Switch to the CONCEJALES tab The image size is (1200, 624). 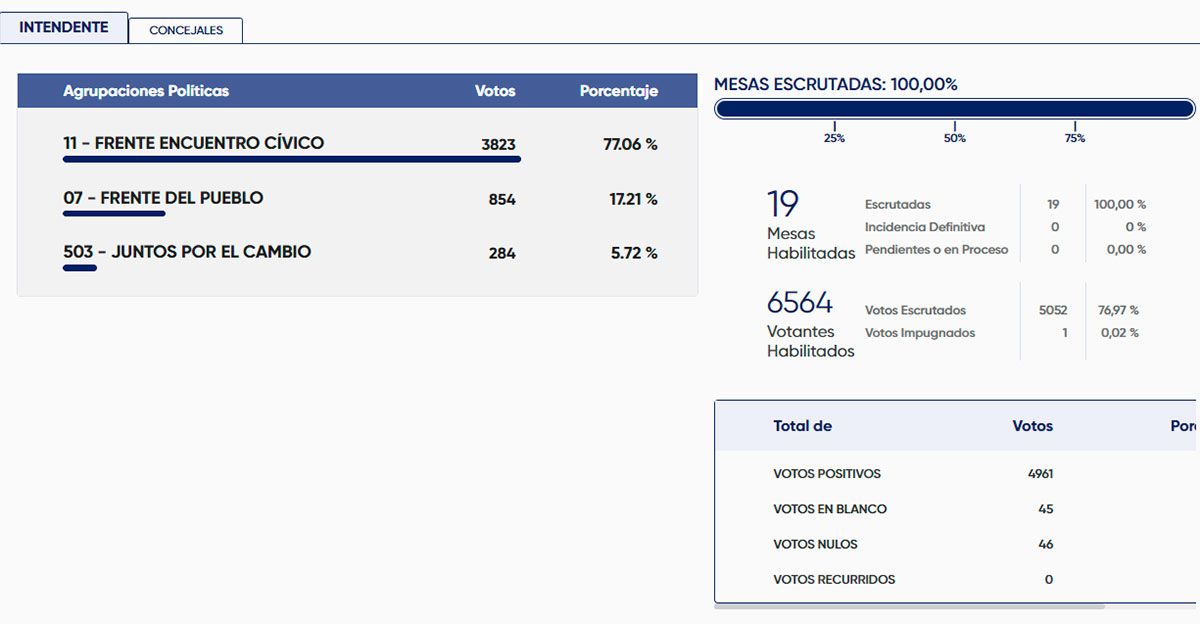coord(185,30)
